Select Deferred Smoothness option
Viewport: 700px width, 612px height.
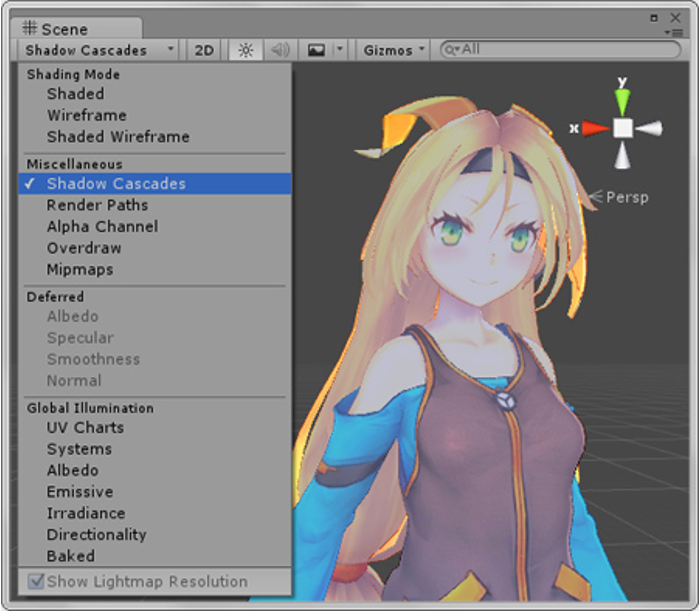coord(154,359)
